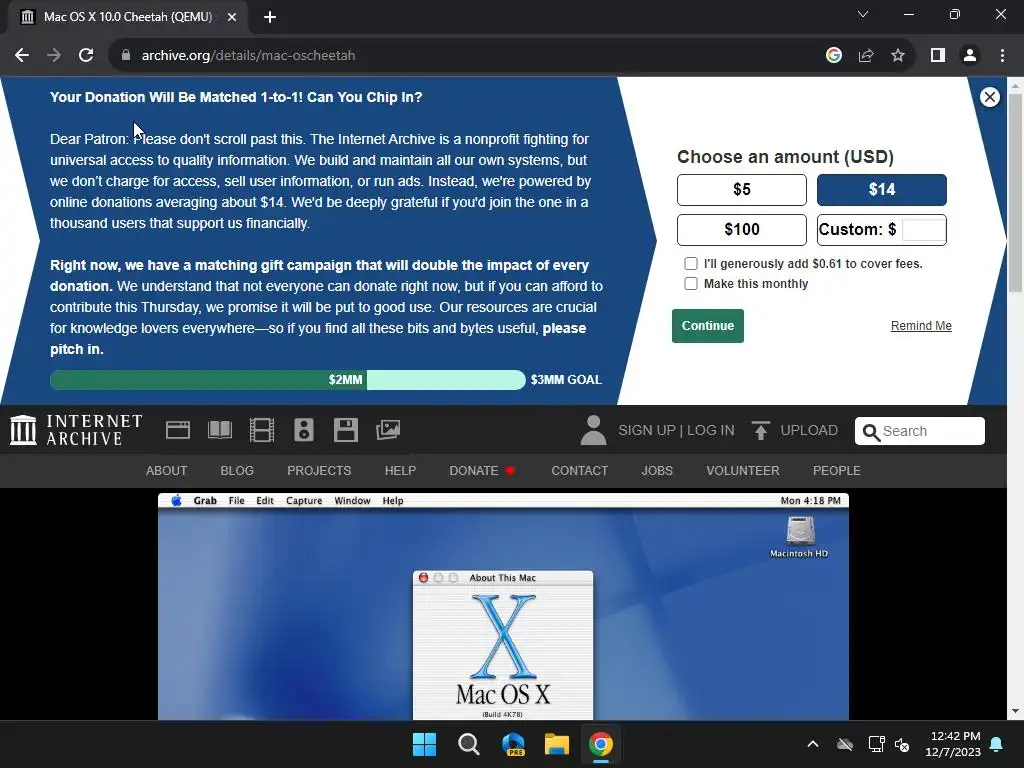Bookmark this tab with star icon
This screenshot has width=1024, height=768.
[898, 56]
